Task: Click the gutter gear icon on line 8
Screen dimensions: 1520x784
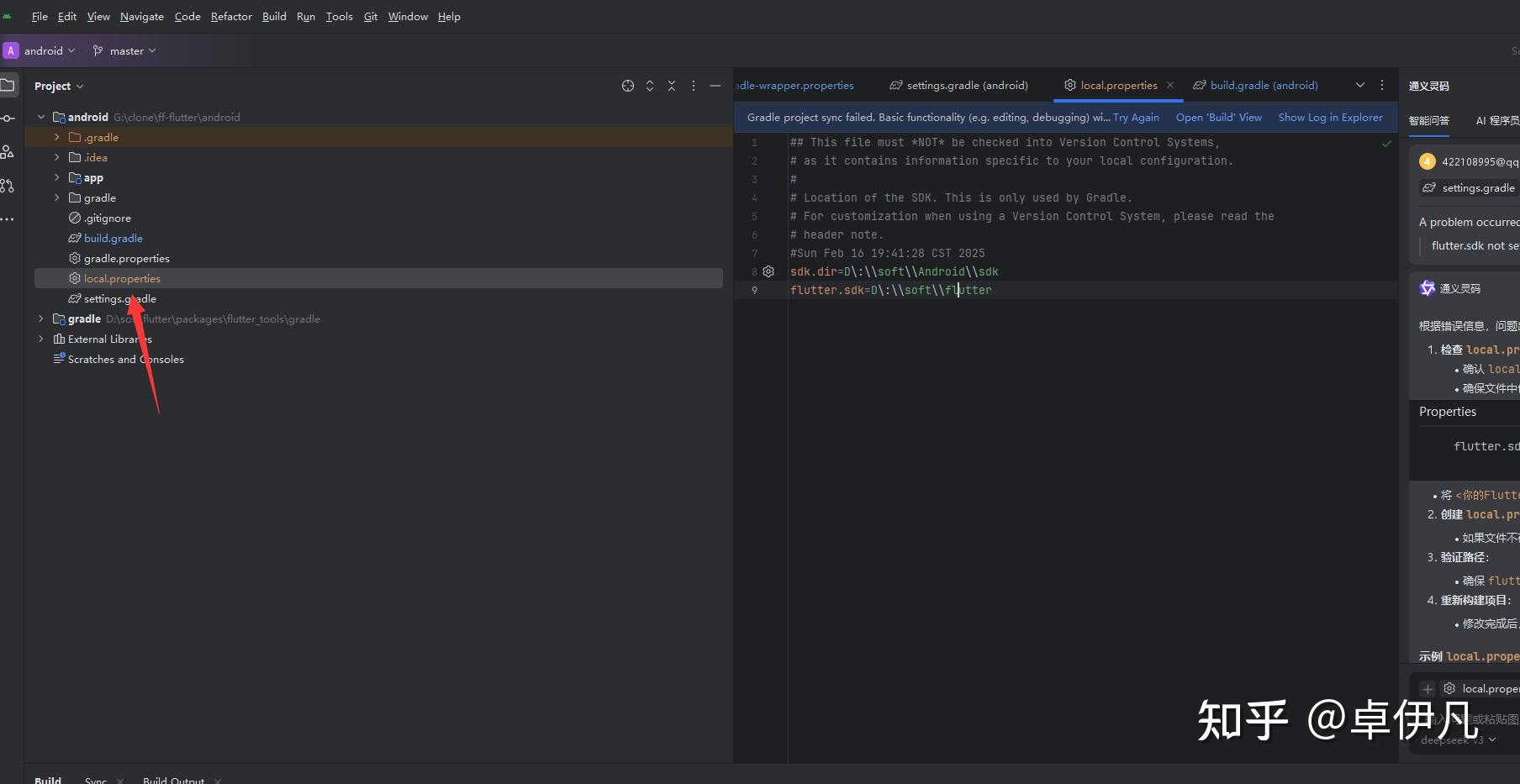Action: [768, 271]
